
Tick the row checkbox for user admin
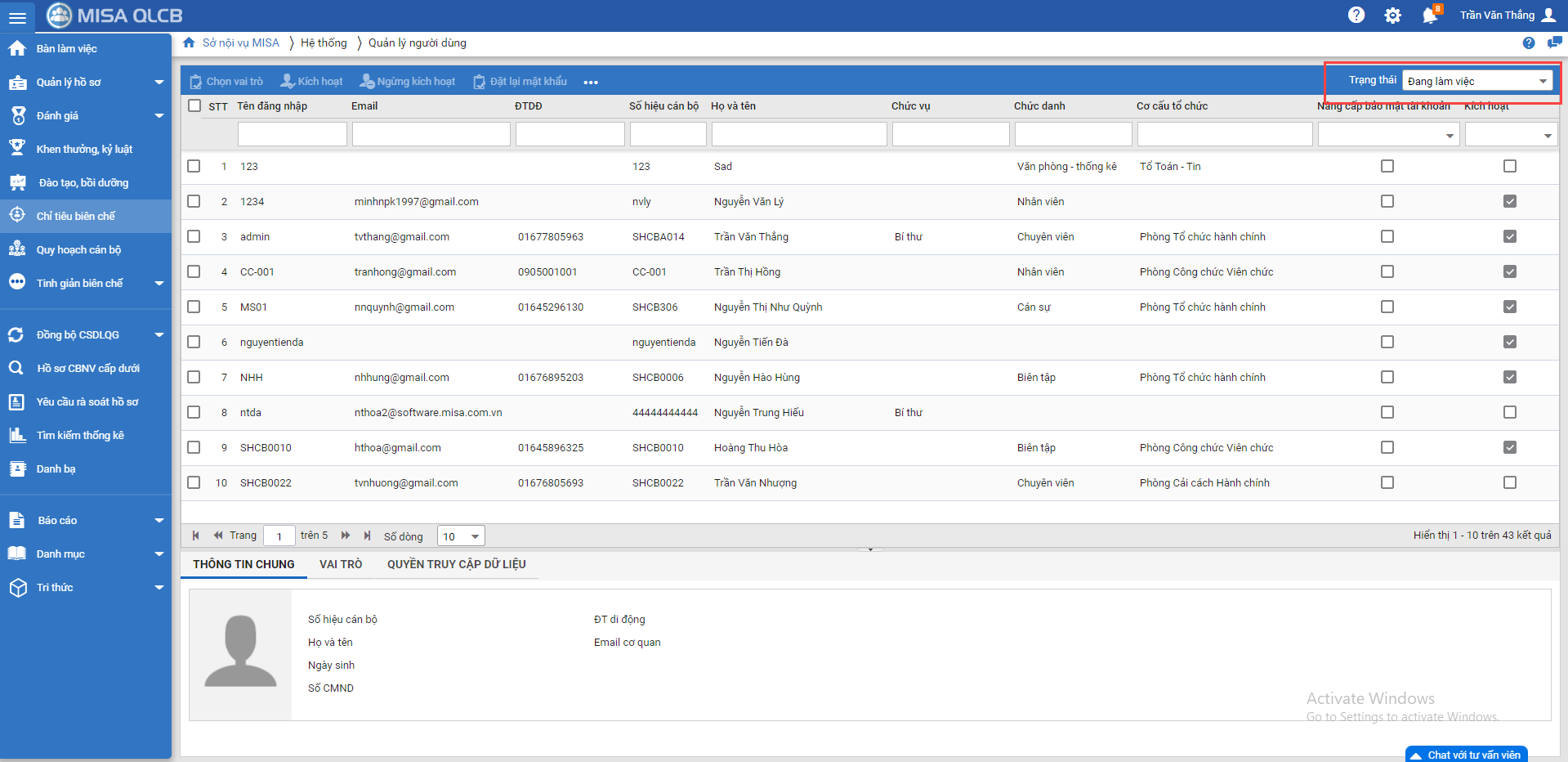tap(194, 236)
